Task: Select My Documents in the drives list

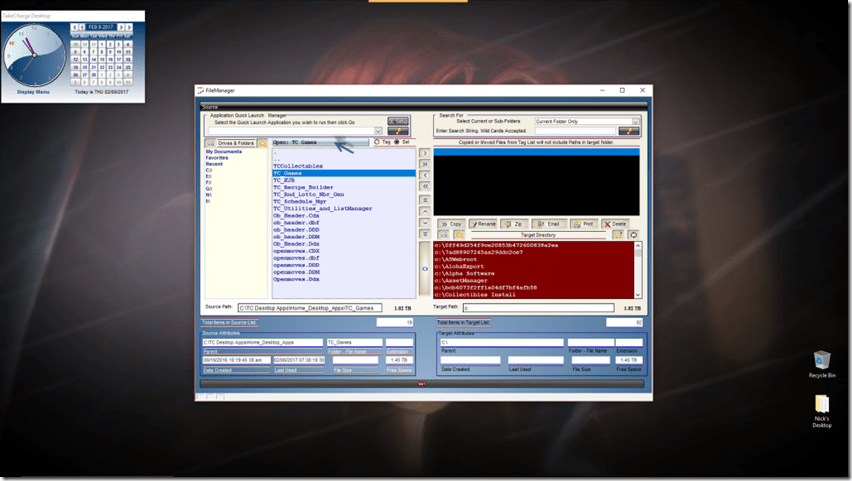Action: [x=224, y=152]
